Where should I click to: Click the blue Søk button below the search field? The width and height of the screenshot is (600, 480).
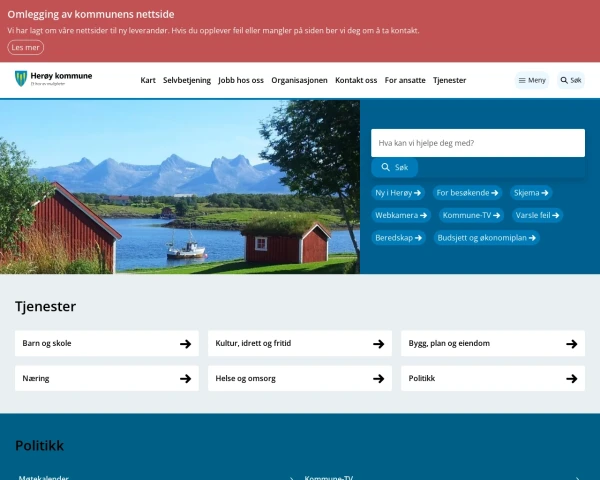(x=395, y=167)
